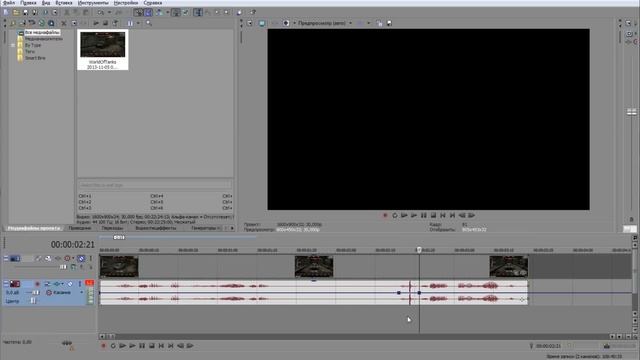
Task: Expand the By Type media bin
Action: pyautogui.click(x=13, y=45)
